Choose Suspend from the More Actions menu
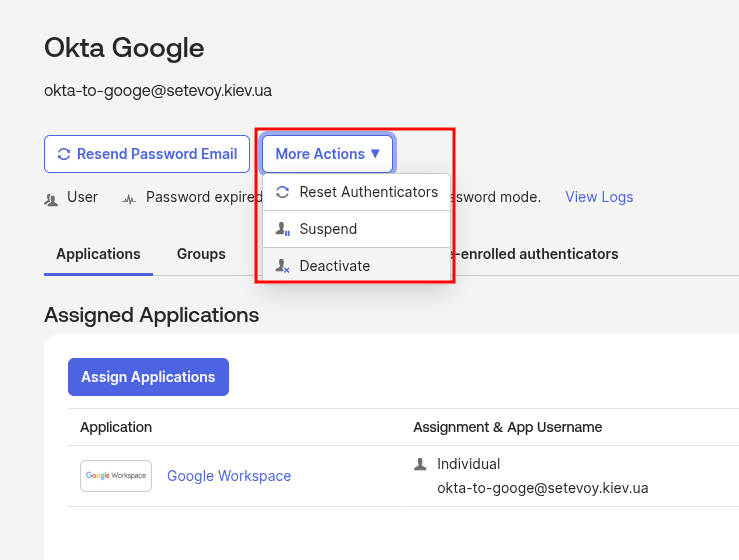This screenshot has width=739, height=560. [328, 229]
